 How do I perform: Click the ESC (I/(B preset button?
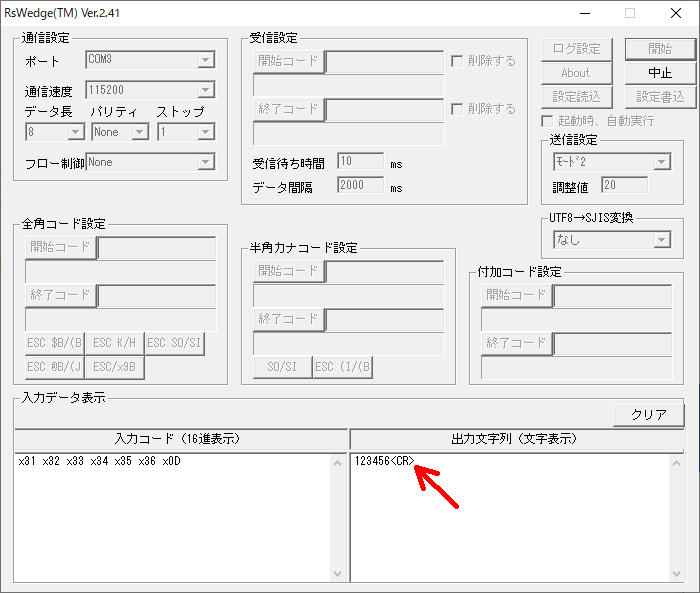[x=342, y=367]
